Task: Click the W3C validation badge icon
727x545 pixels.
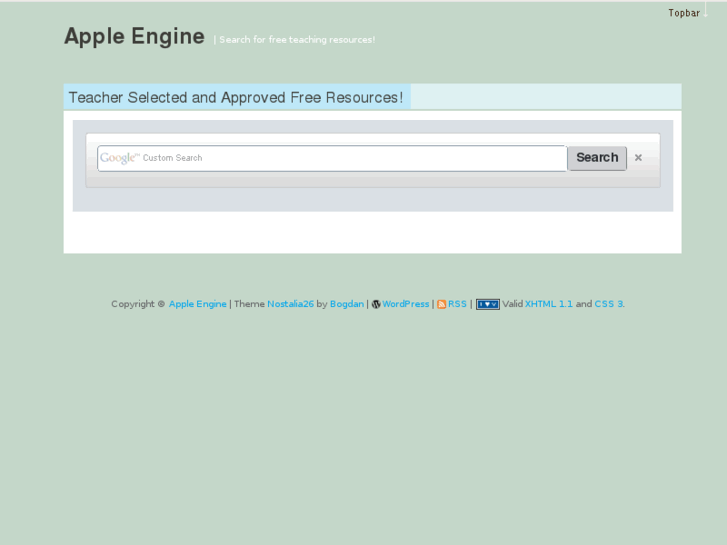Action: pos(488,304)
